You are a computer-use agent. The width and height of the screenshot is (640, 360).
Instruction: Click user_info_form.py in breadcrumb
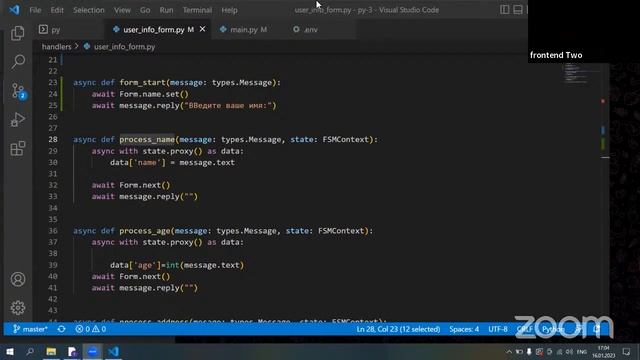pos(124,47)
